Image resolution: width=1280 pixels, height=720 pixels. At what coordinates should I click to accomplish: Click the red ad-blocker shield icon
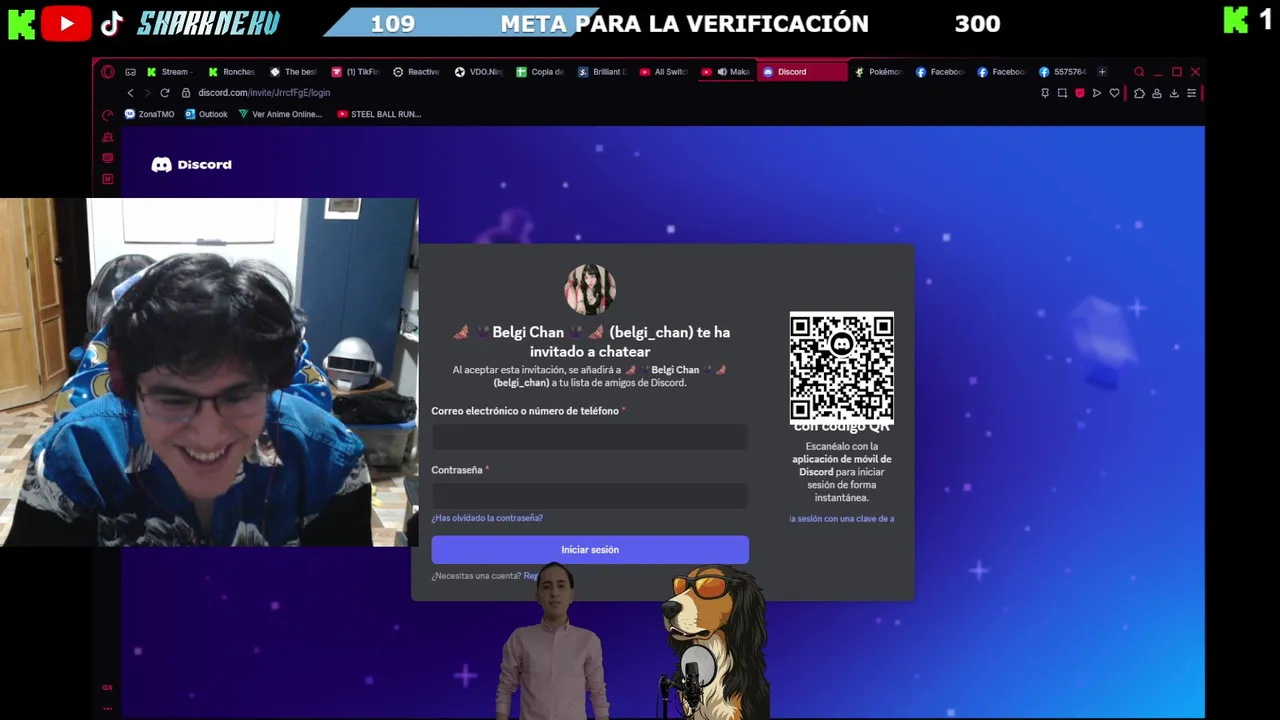click(x=1079, y=93)
